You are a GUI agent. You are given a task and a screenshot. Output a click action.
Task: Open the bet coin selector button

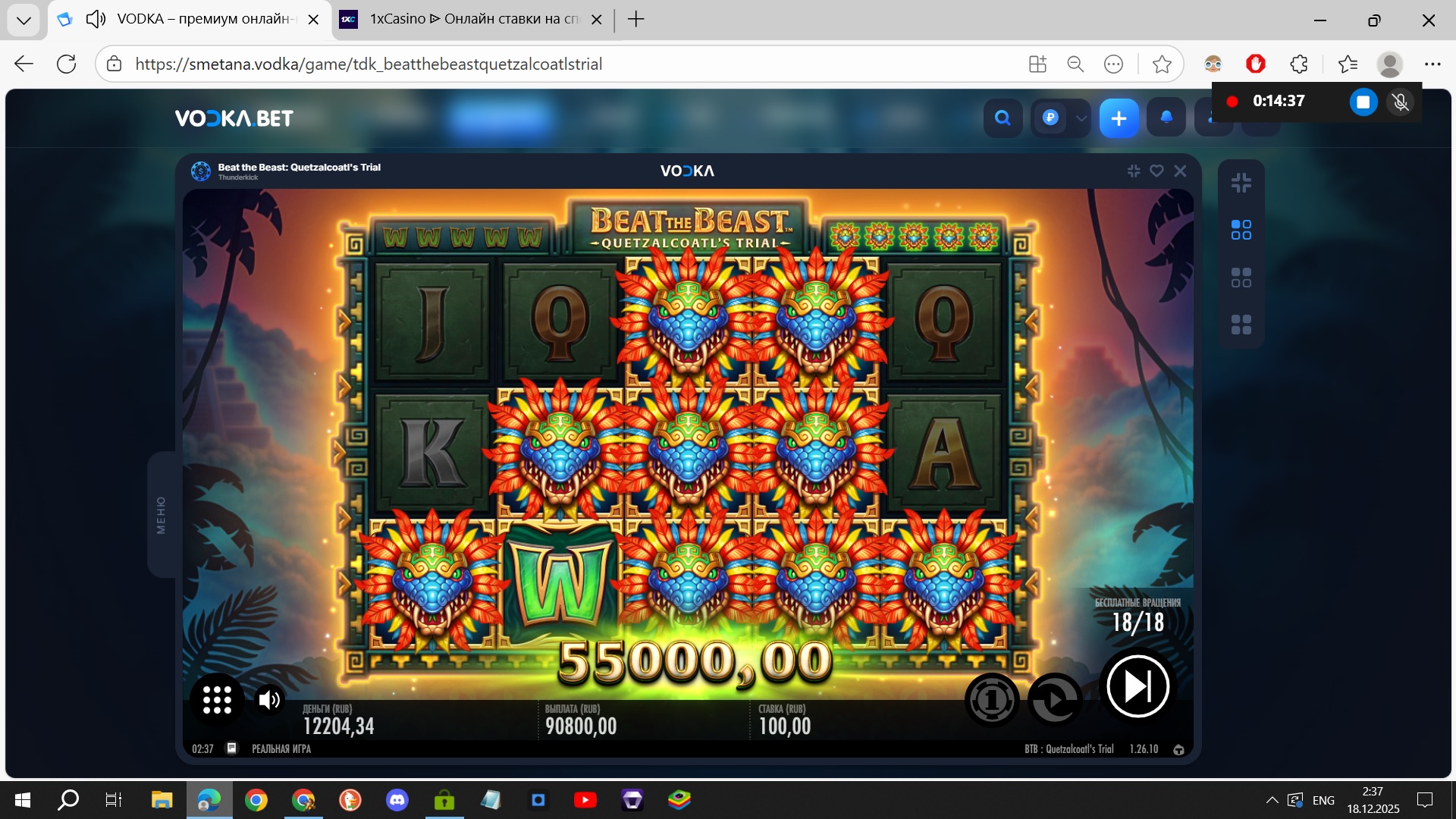[992, 700]
